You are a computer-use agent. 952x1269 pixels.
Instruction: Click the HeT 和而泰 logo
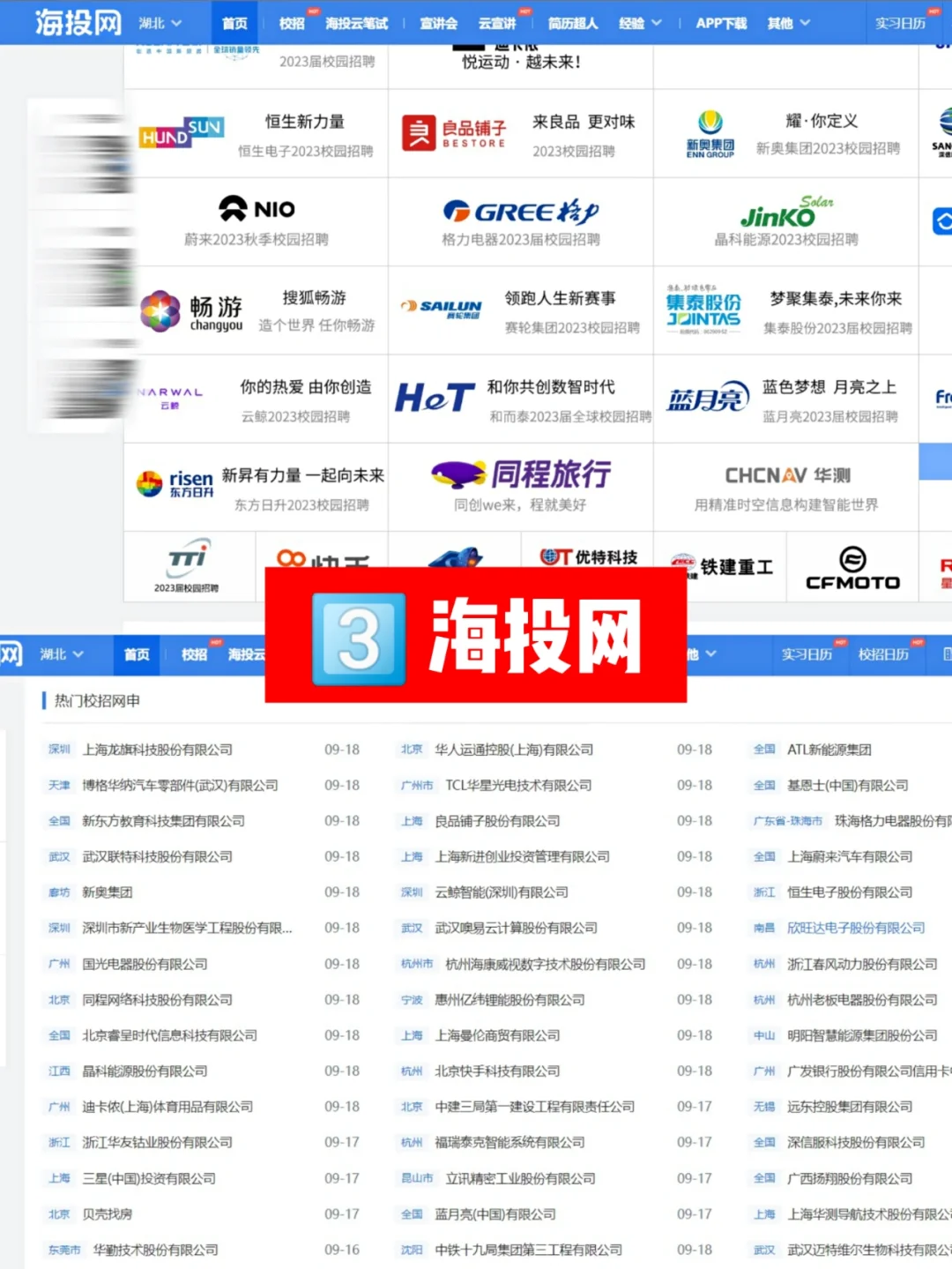435,398
